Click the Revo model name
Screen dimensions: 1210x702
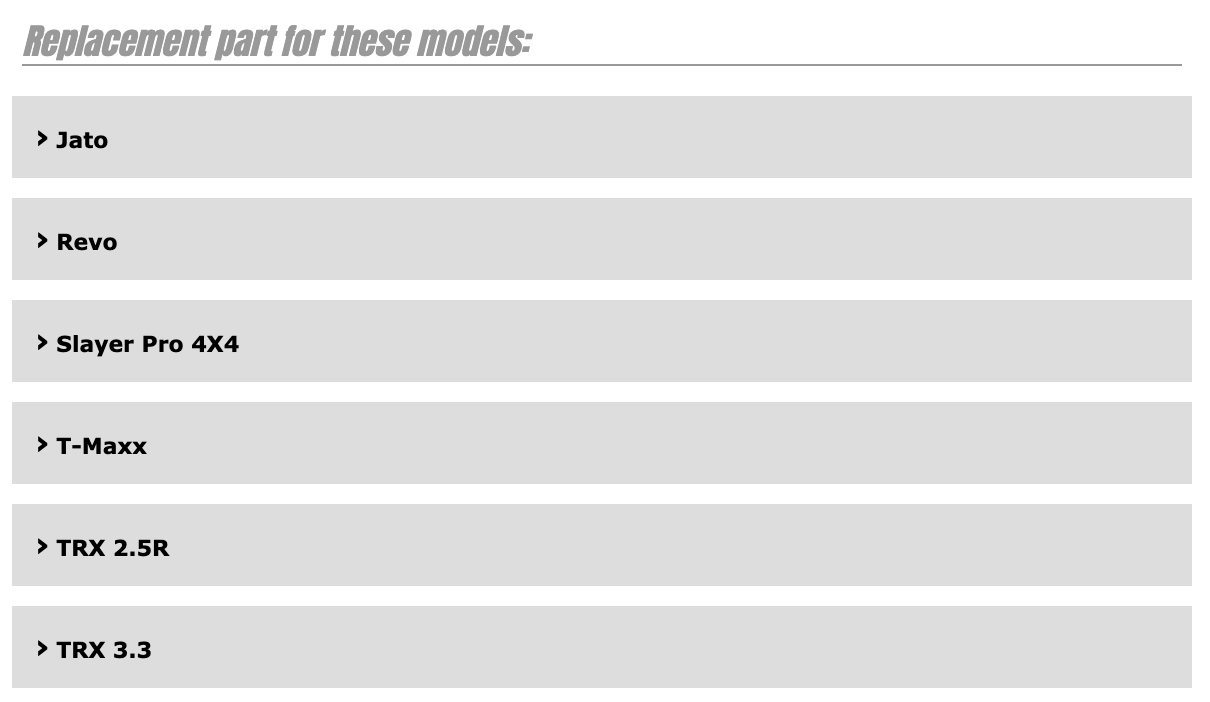(x=87, y=242)
